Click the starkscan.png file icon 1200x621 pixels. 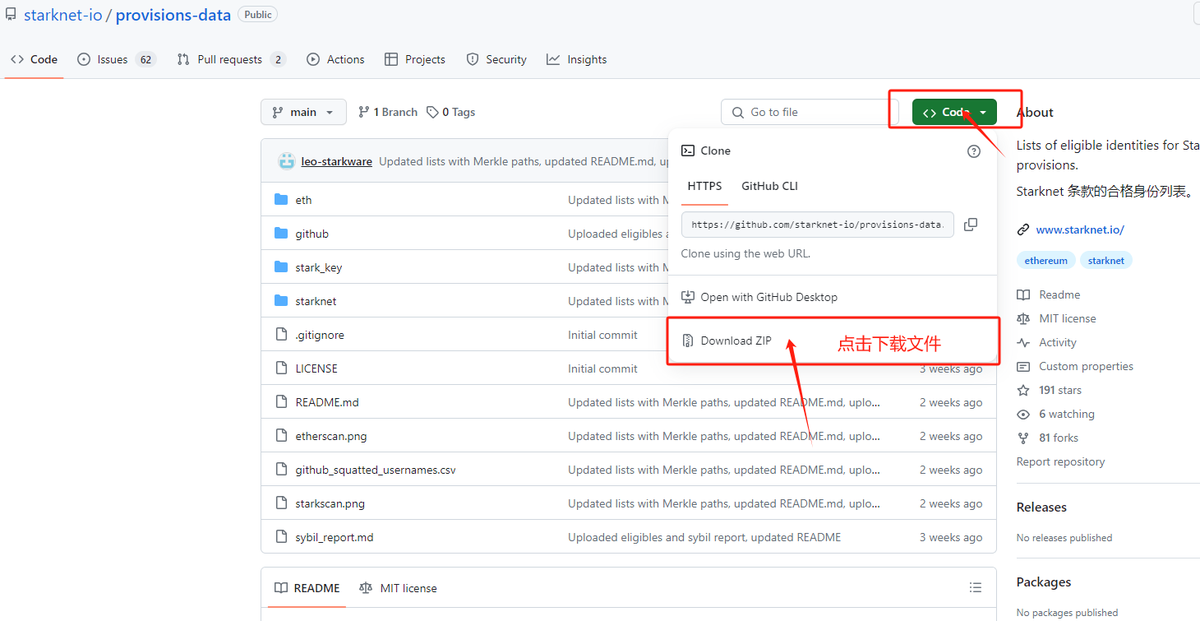(281, 503)
